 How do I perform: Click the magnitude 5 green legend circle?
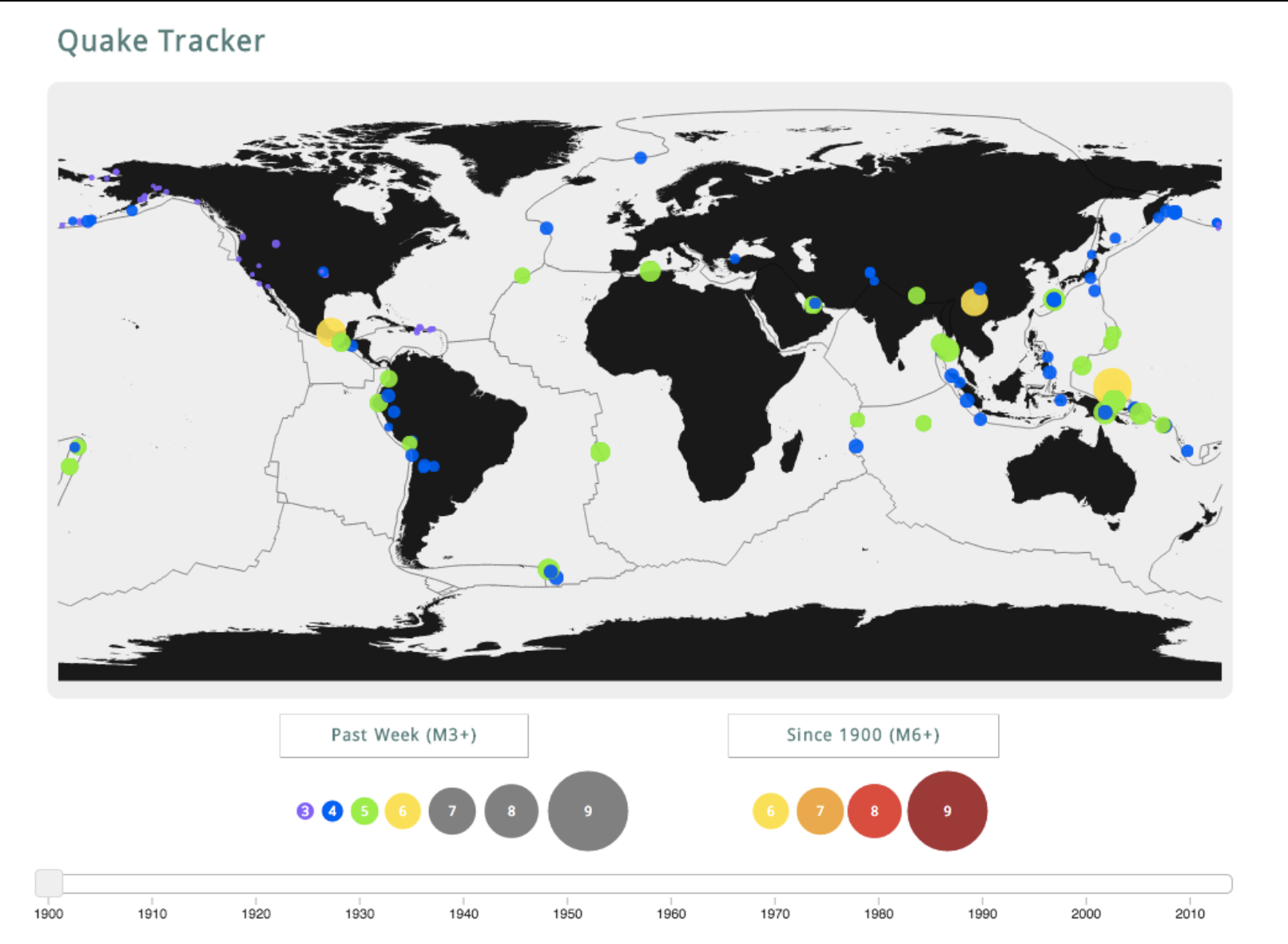[x=364, y=811]
